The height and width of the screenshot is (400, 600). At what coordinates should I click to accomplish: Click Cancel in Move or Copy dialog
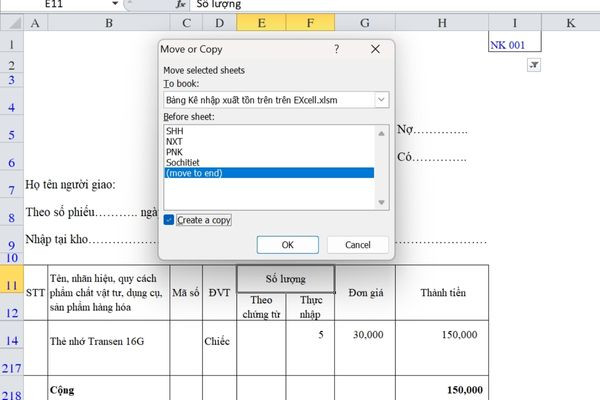pos(358,245)
